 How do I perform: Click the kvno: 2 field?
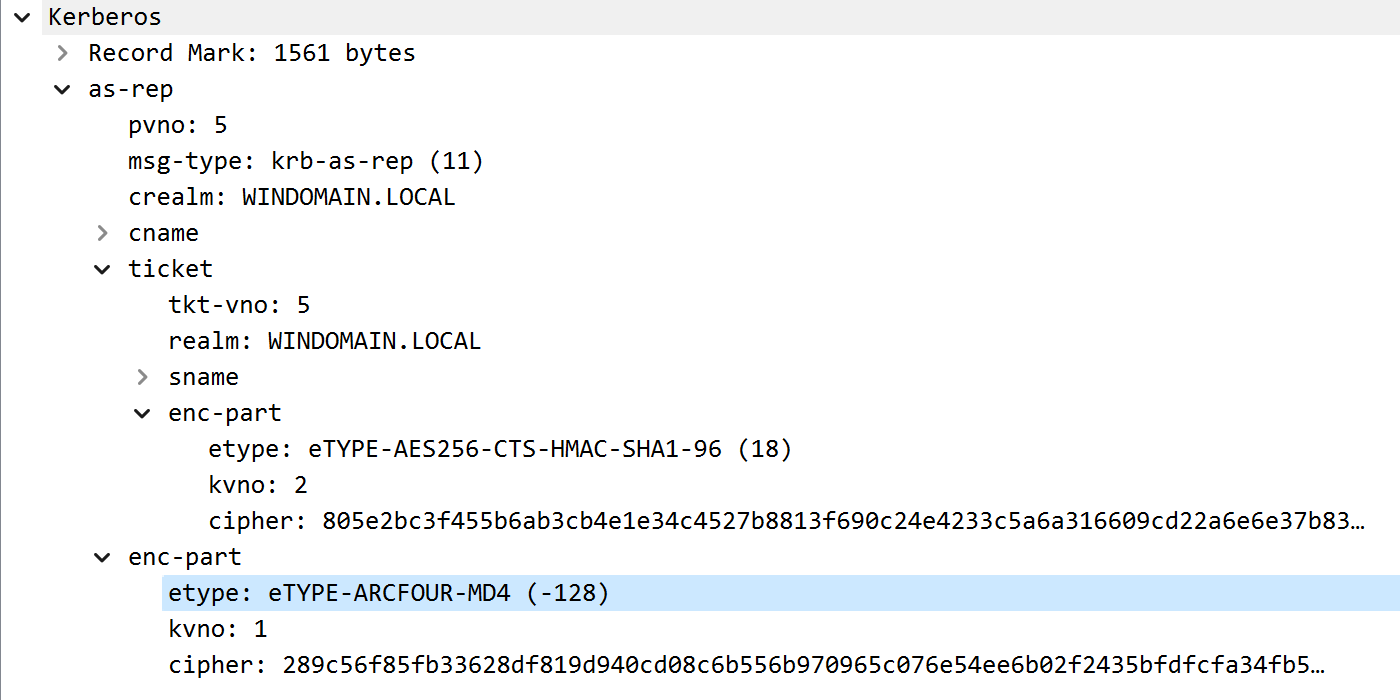click(x=257, y=485)
